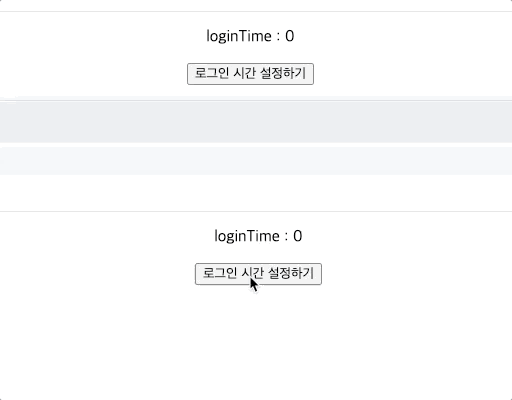
Task: Select the upper loginTime : 0 text
Action: [250, 36]
